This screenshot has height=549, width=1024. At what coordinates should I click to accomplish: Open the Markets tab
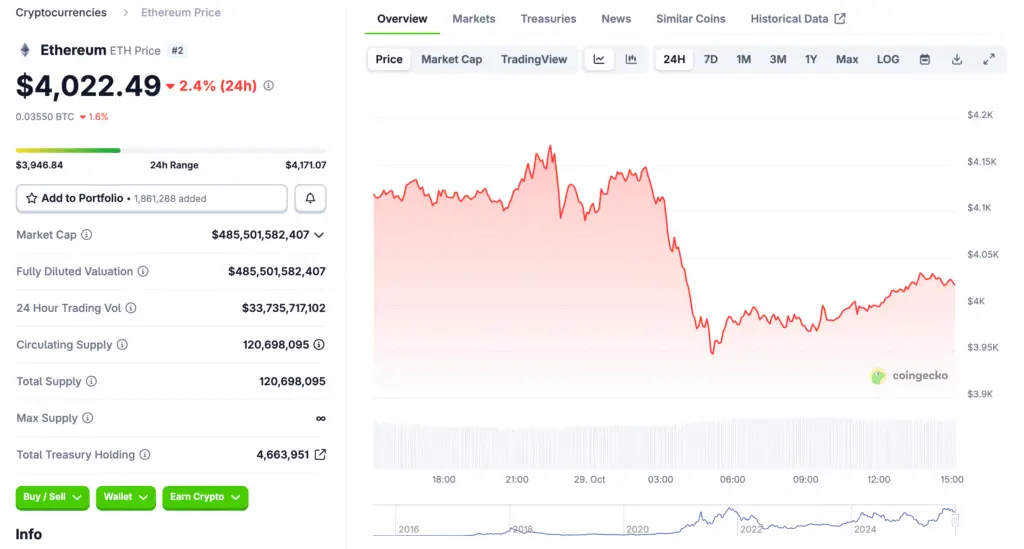(473, 19)
